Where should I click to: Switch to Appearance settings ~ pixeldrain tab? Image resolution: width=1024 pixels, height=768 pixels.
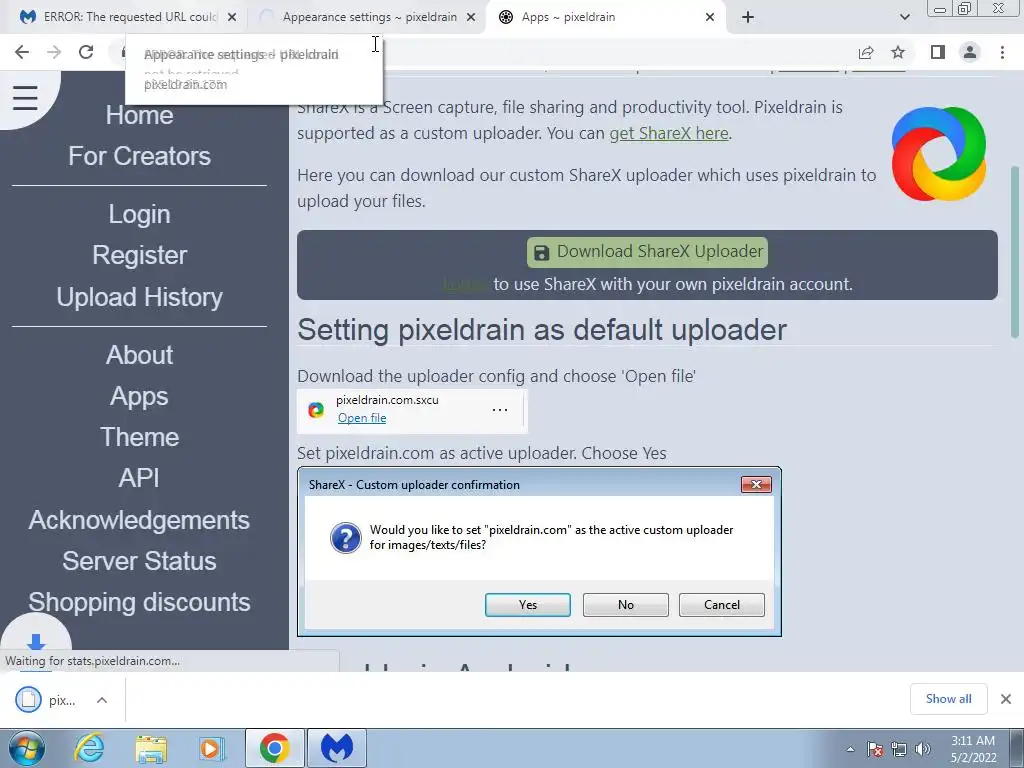368,17
